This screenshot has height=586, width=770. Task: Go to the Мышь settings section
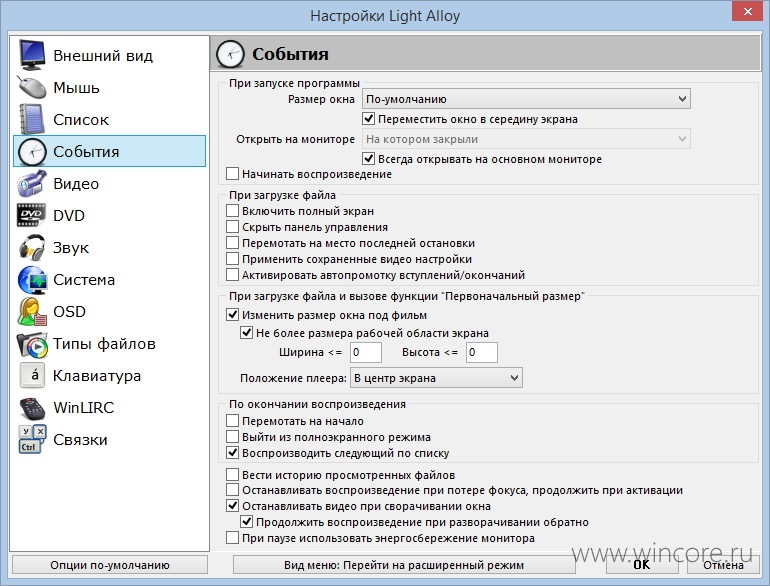pyautogui.click(x=110, y=87)
